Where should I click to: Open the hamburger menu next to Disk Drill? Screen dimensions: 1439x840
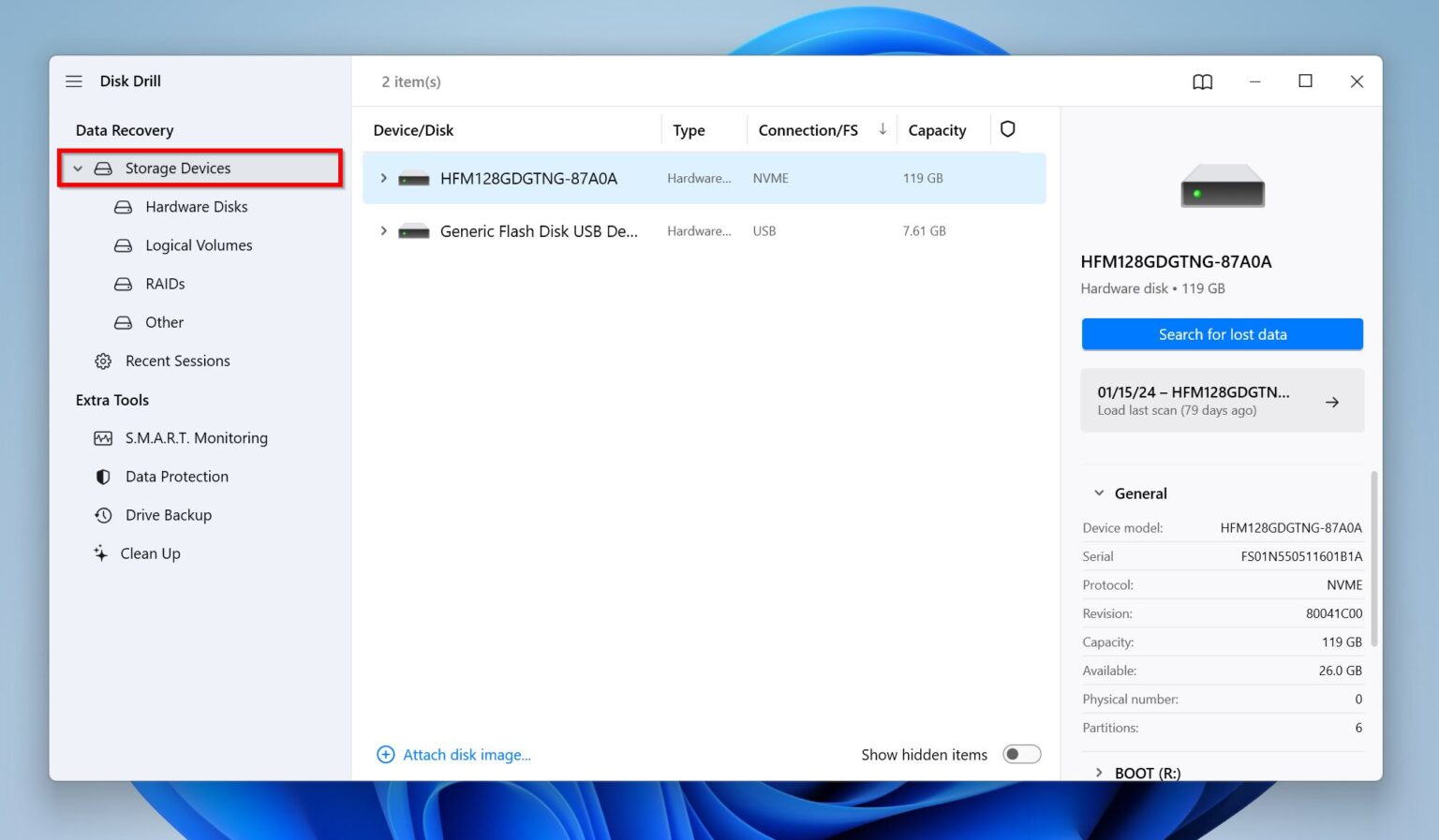(73, 81)
